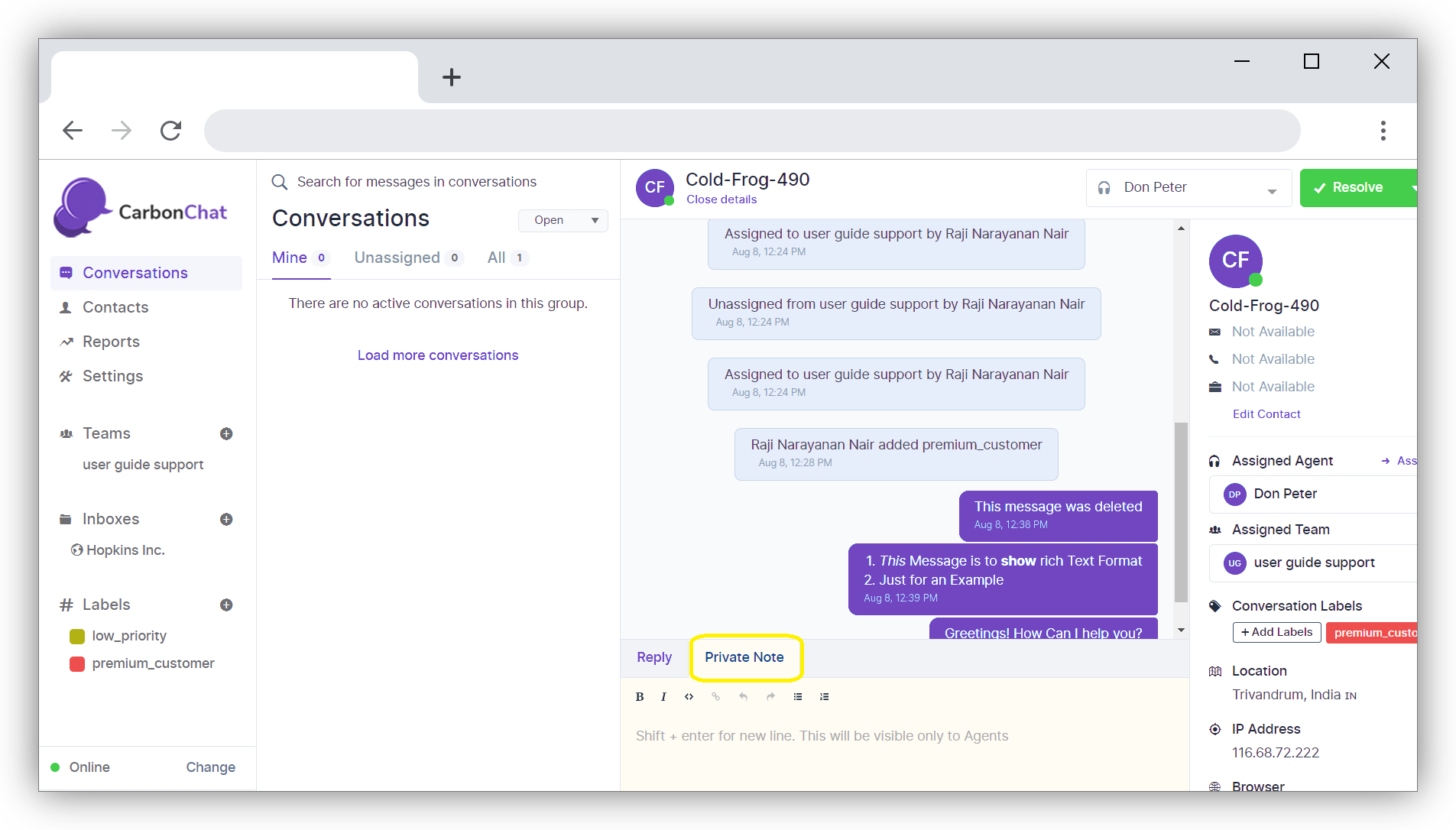Viewport: 1456px width, 830px height.
Task: Open the new browser tab
Action: pyautogui.click(x=452, y=77)
